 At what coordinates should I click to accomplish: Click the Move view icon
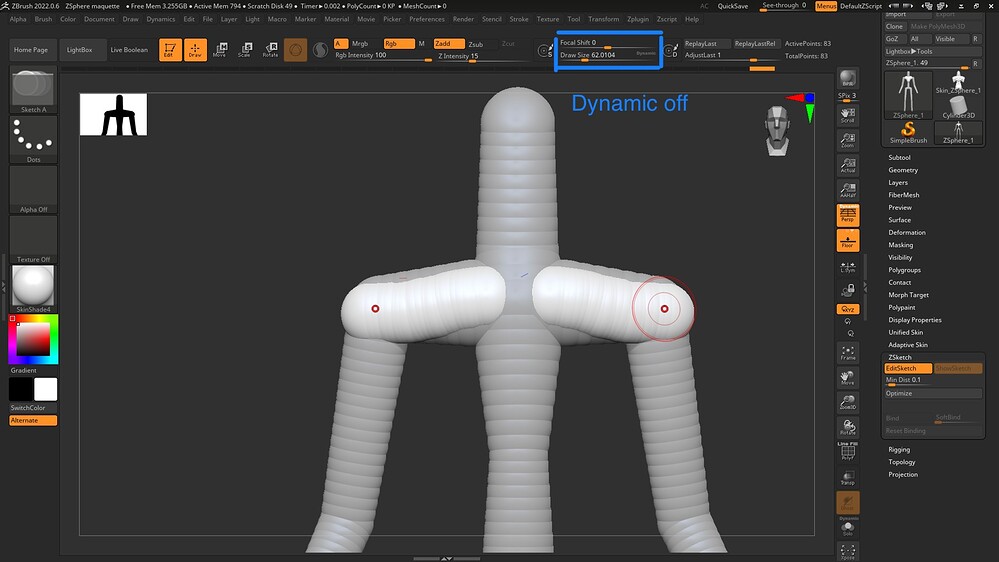pos(847,377)
